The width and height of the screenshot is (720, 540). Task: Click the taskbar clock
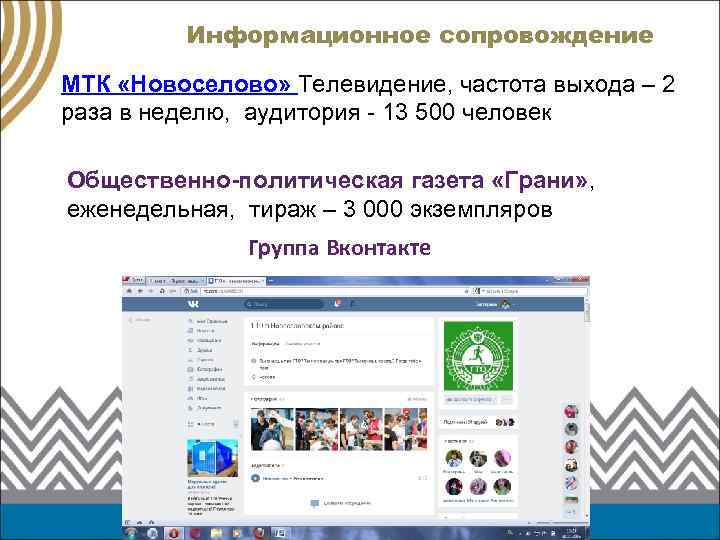click(x=572, y=533)
